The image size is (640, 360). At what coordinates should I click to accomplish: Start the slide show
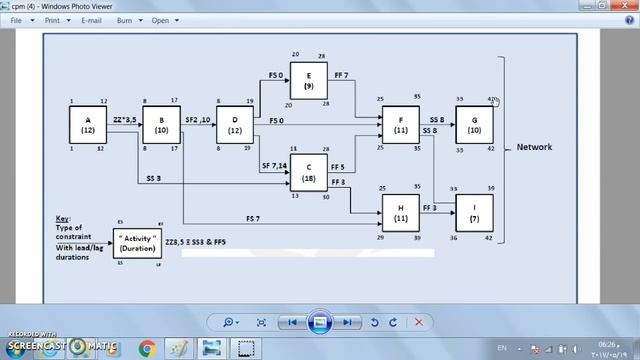coord(320,322)
